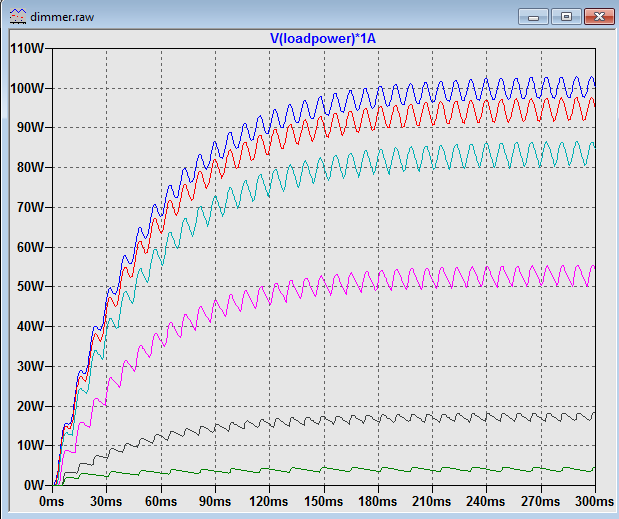
Task: Click the 80W vertical axis label
Action: pos(31,167)
